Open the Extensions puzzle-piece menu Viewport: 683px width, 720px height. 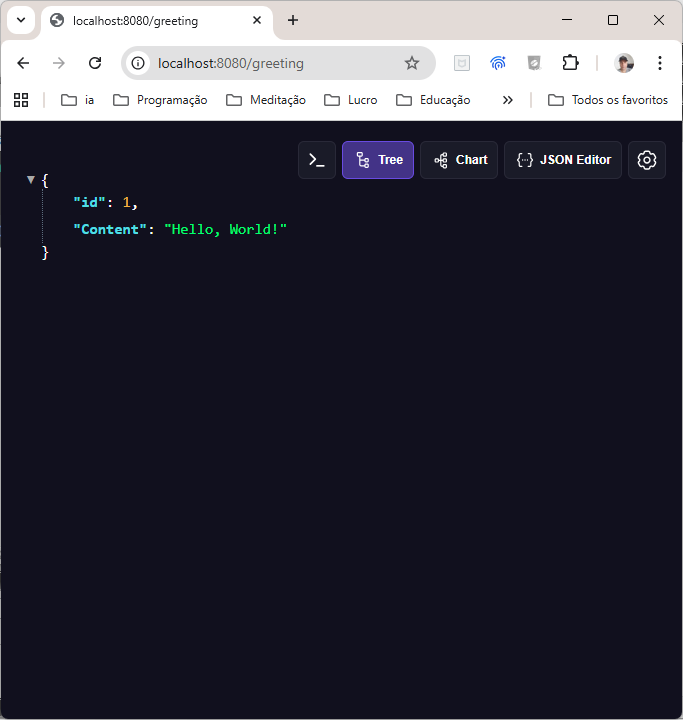[570, 63]
